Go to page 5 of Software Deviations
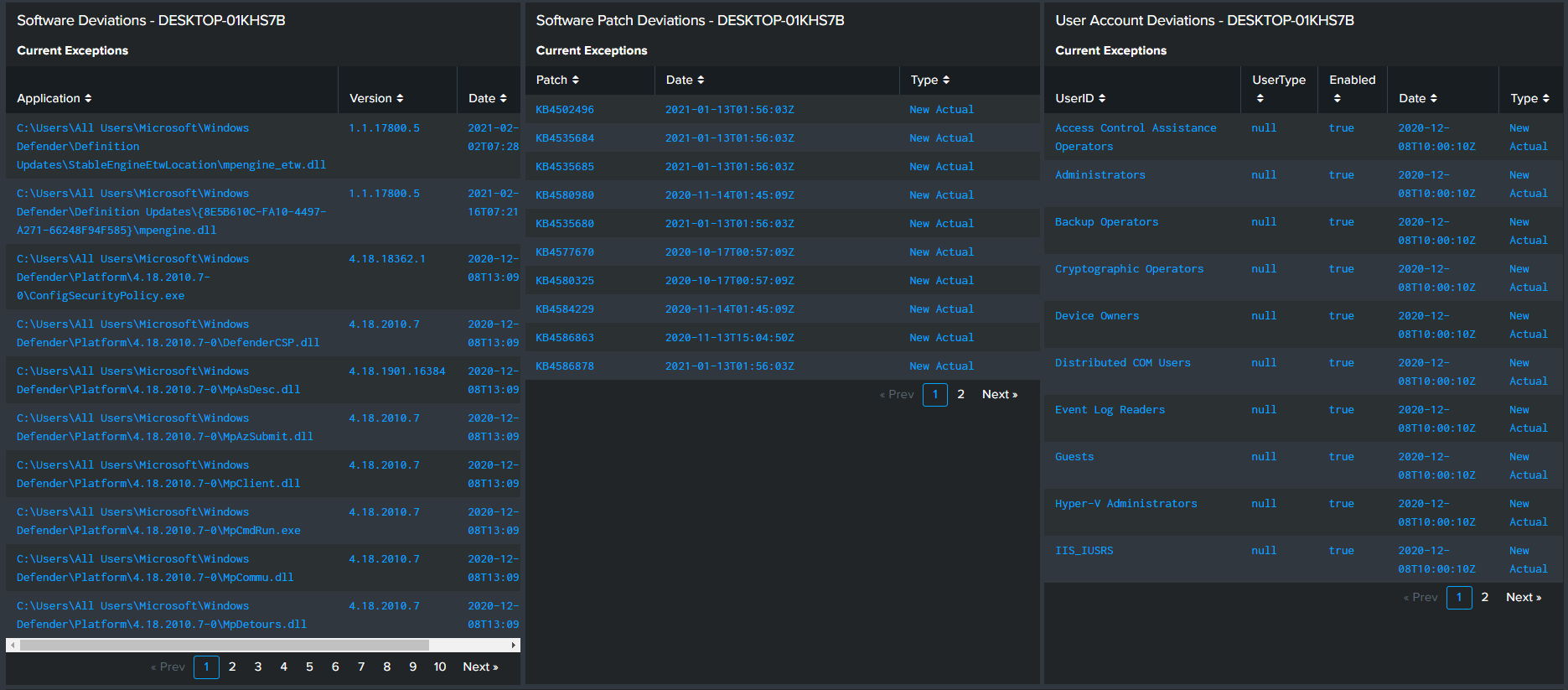This screenshot has width=1568, height=690. point(309,667)
